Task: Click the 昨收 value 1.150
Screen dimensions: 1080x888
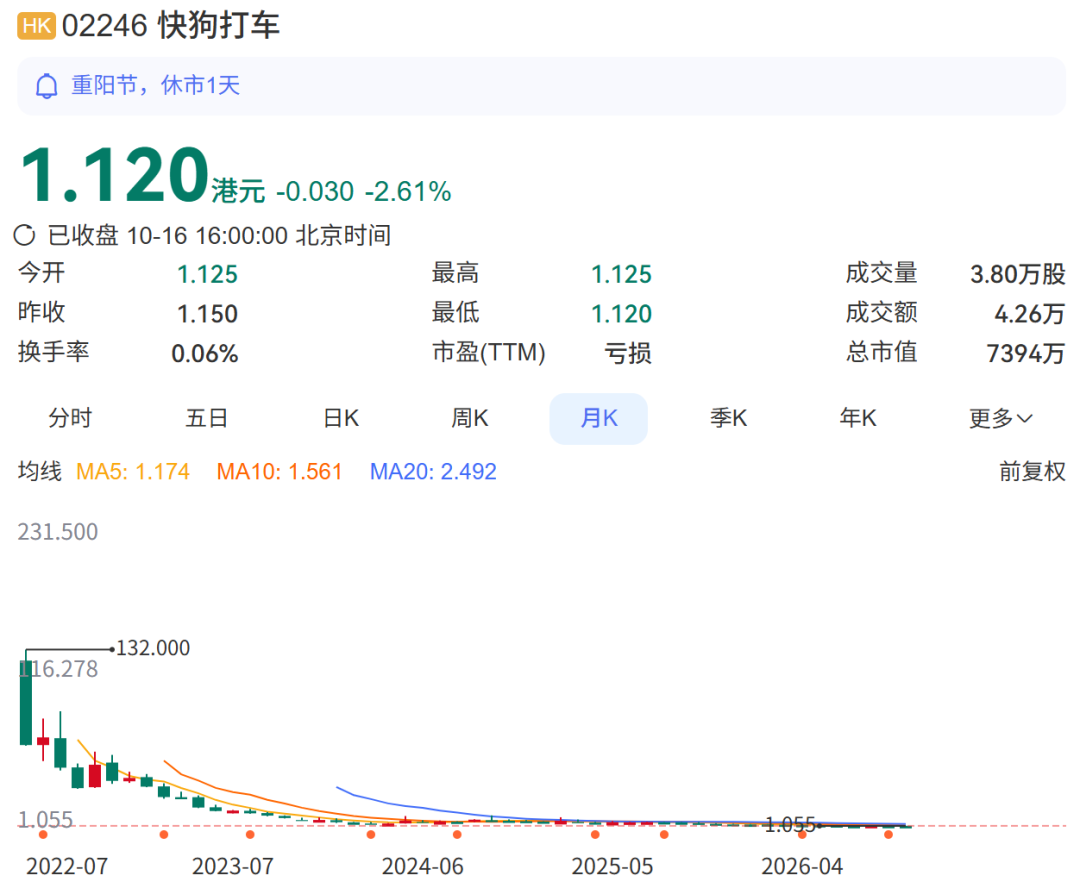Action: [x=207, y=314]
